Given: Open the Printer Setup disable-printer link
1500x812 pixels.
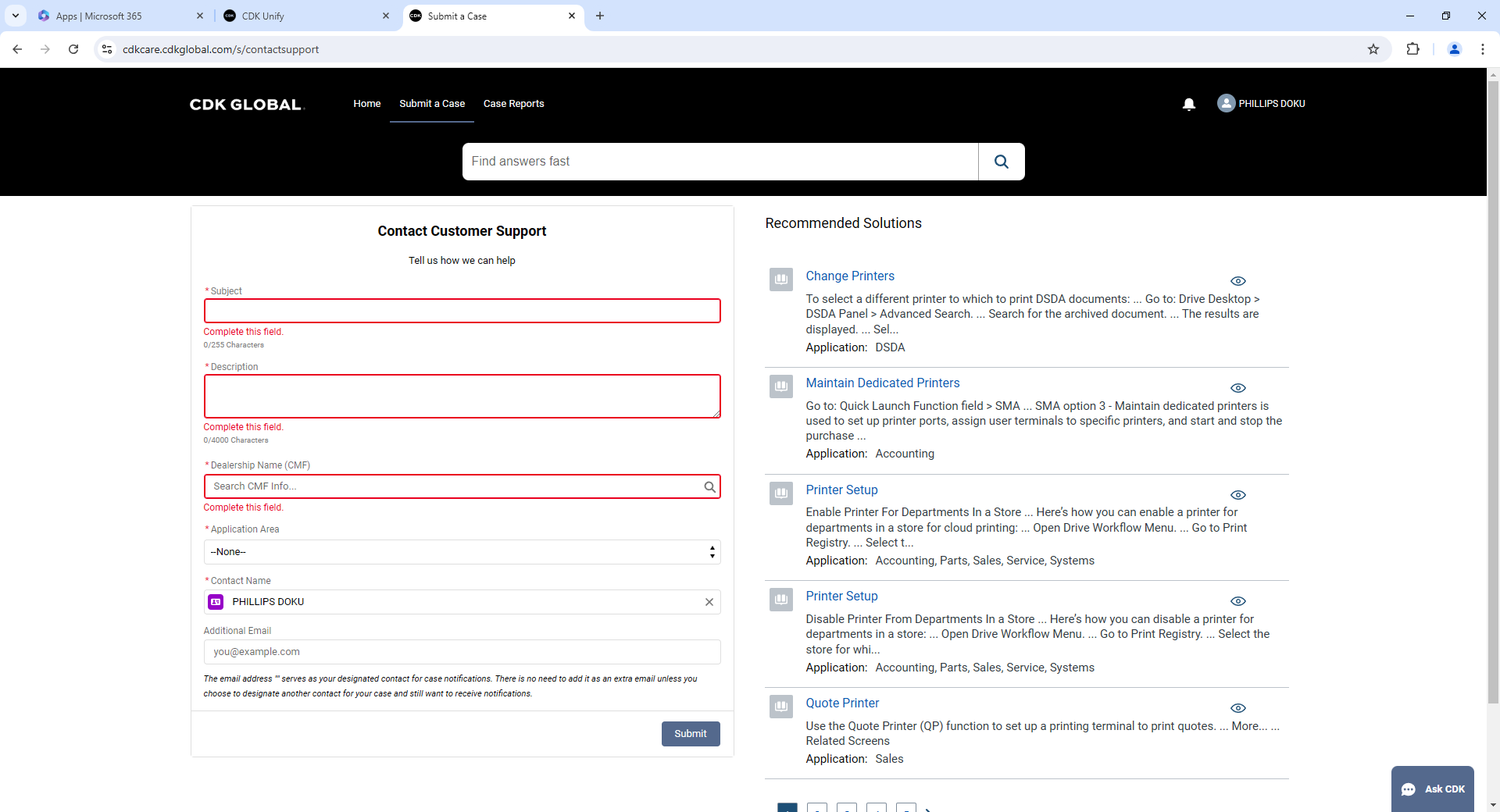Looking at the screenshot, I should (841, 596).
